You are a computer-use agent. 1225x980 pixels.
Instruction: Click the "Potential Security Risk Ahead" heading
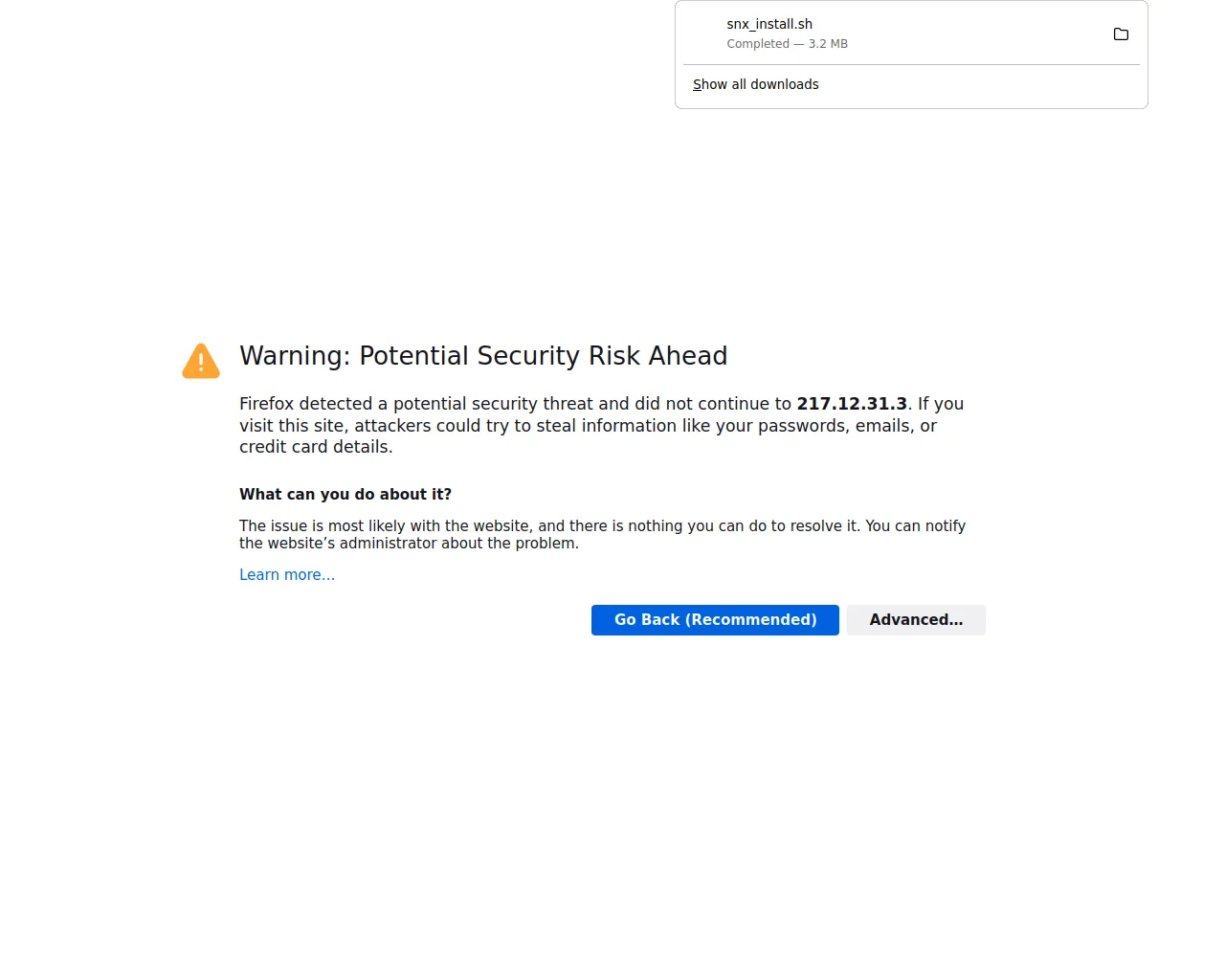(543, 356)
